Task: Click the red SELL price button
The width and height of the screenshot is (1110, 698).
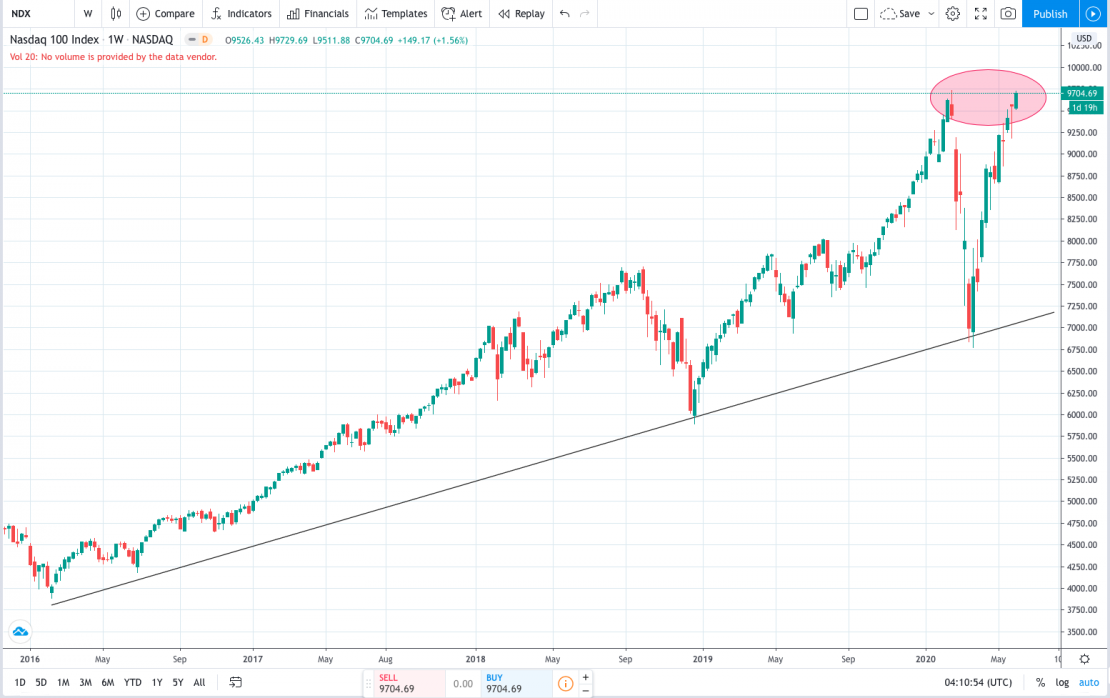Action: click(402, 683)
